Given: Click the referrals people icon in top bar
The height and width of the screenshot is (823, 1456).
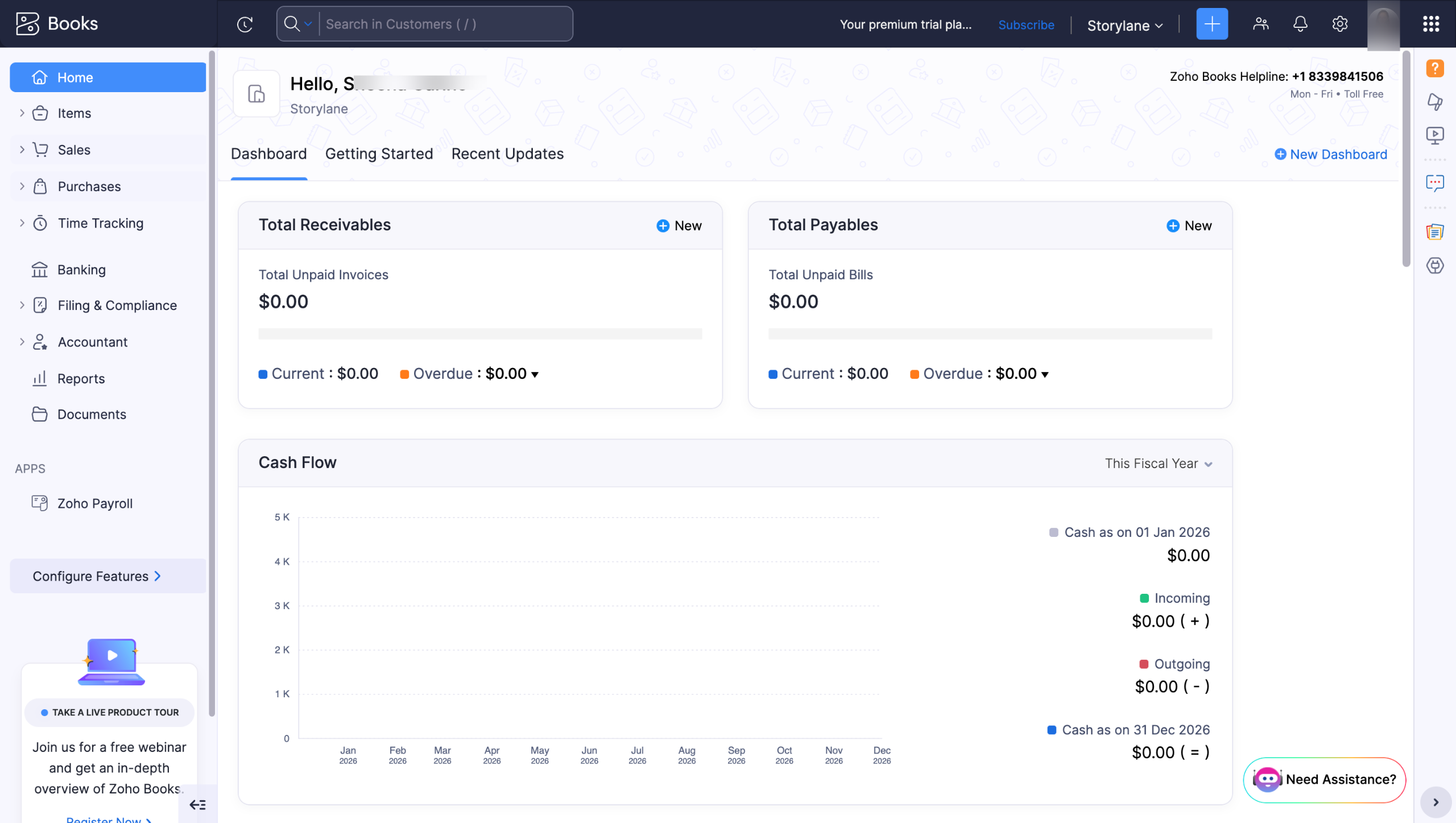Looking at the screenshot, I should pyautogui.click(x=1260, y=24).
